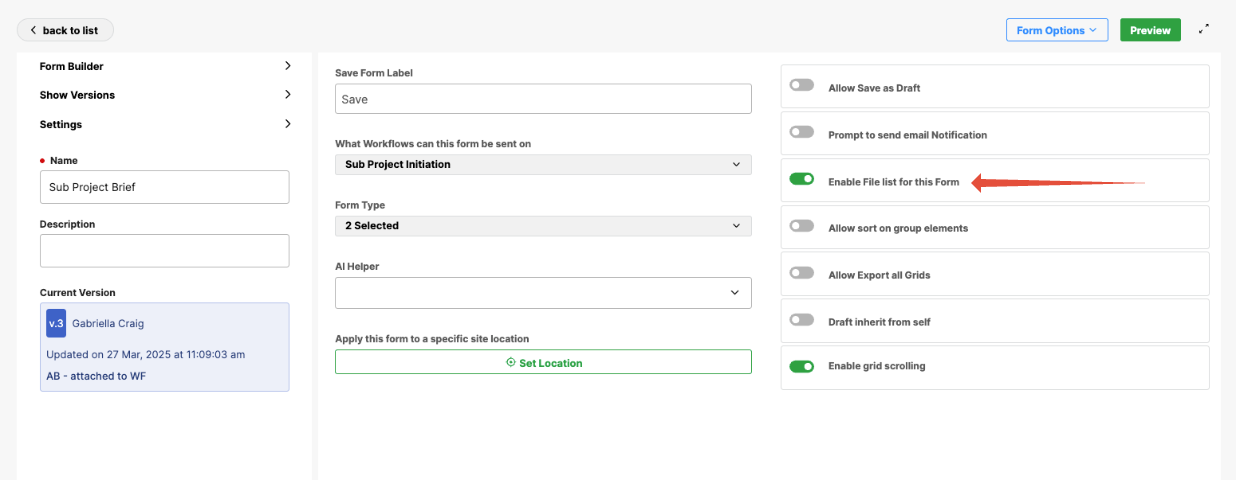Click the green Preview button
The width and height of the screenshot is (1236, 480).
(1150, 30)
